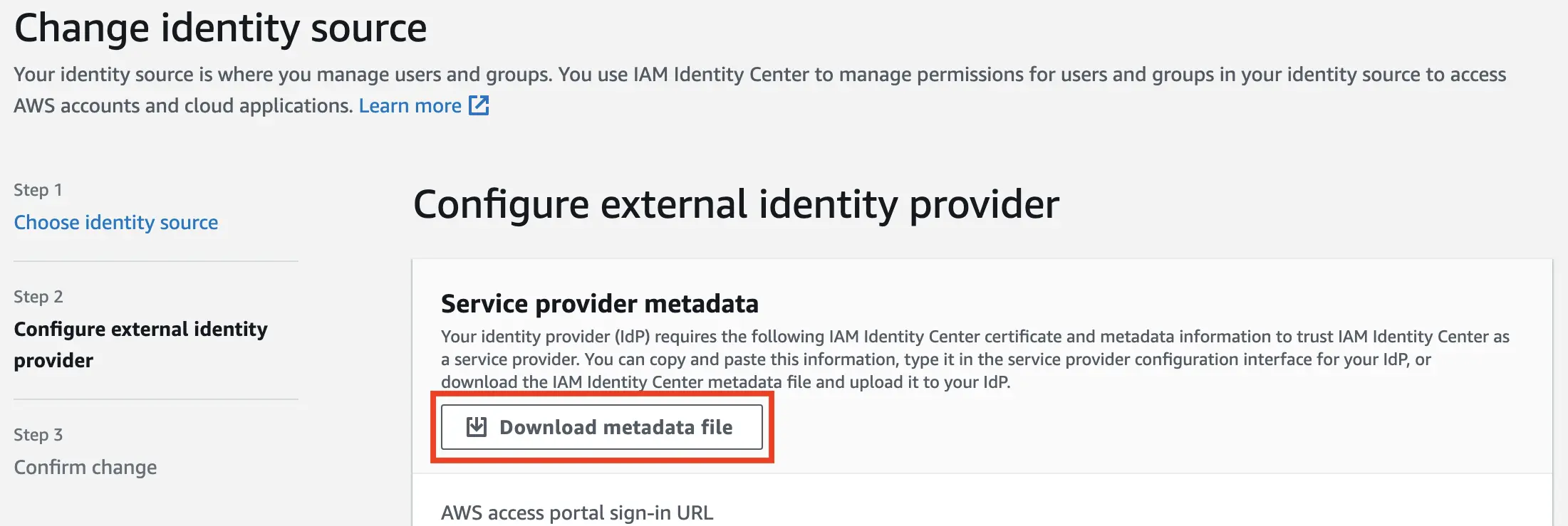
Task: Go back to Choose identity source step
Action: (x=116, y=223)
